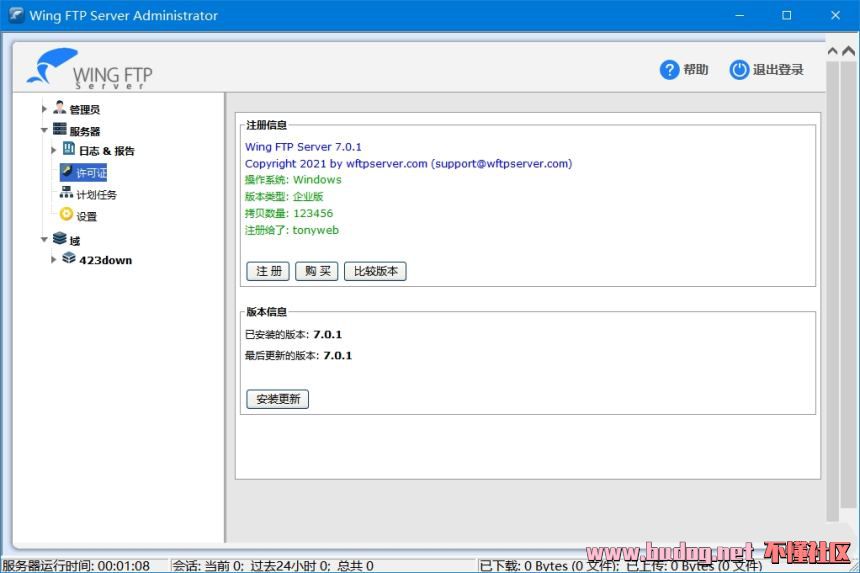Click the Copyright 2021 by wftpserver.com line
Image resolution: width=860 pixels, height=573 pixels.
pyautogui.click(x=408, y=163)
